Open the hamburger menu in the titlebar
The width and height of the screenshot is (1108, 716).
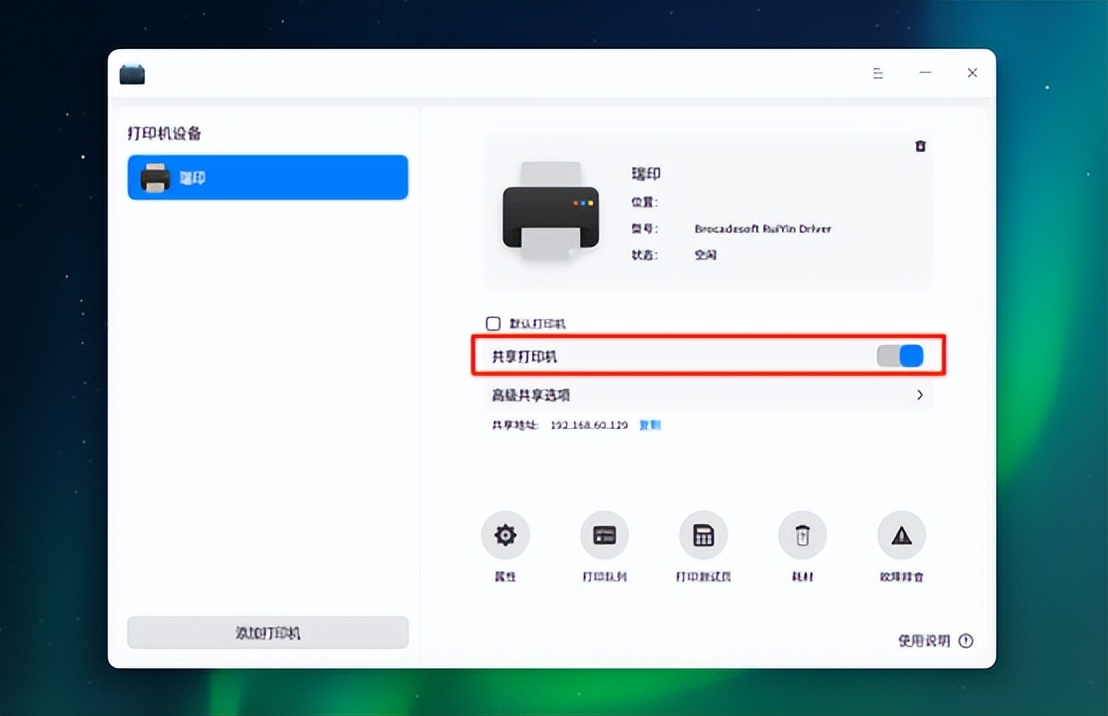878,72
